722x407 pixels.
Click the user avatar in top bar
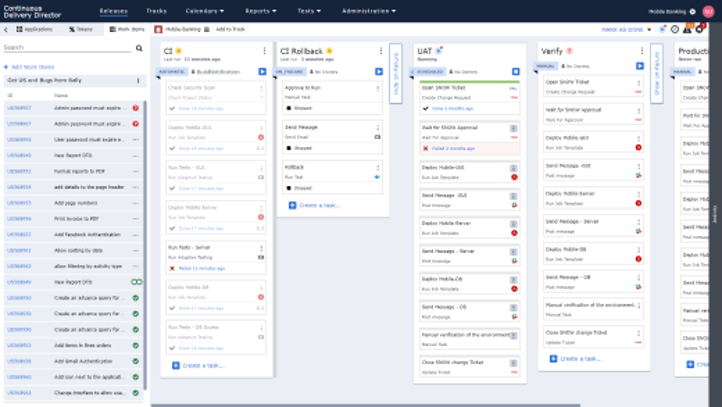point(707,12)
